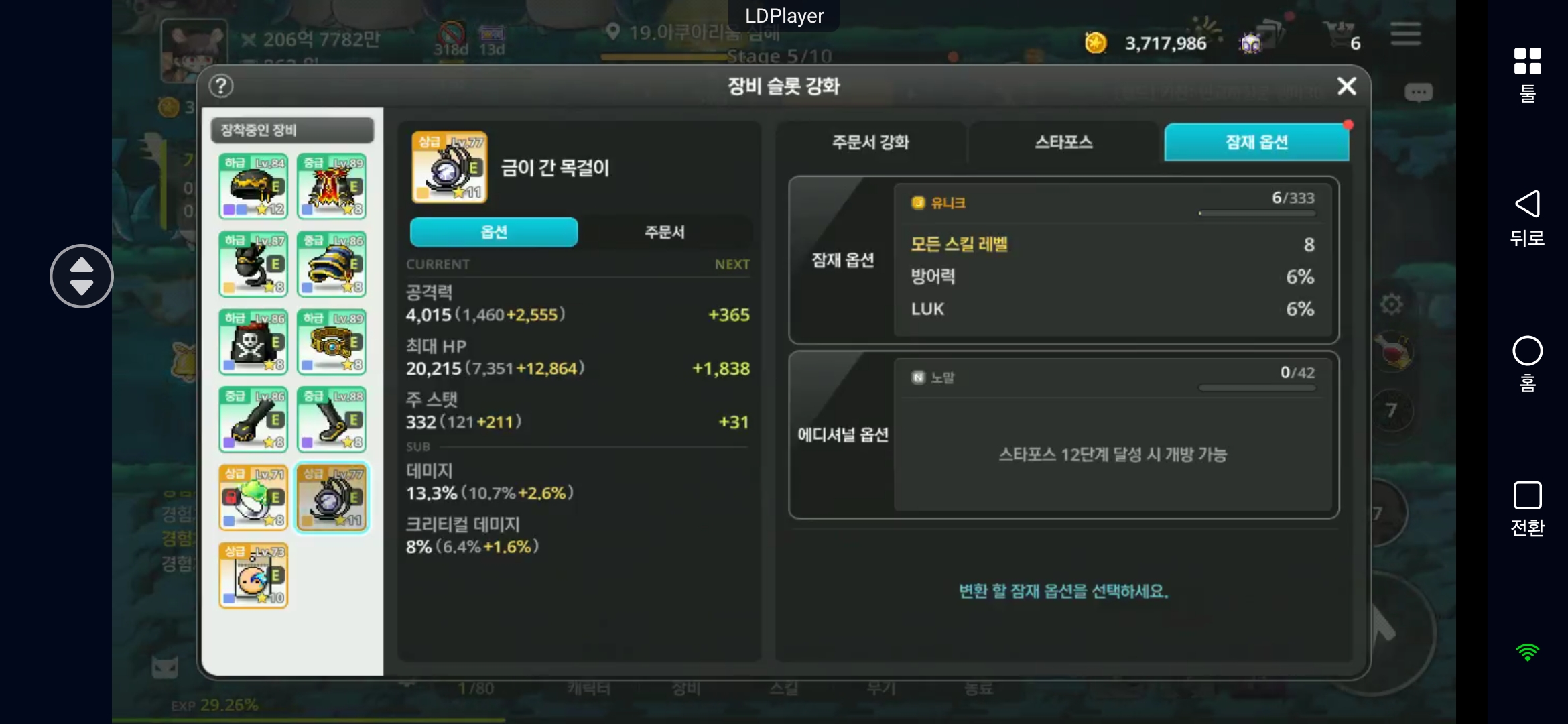This screenshot has width=1568, height=724.
Task: Open the 잠재 옵션 tab
Action: pos(1256,142)
